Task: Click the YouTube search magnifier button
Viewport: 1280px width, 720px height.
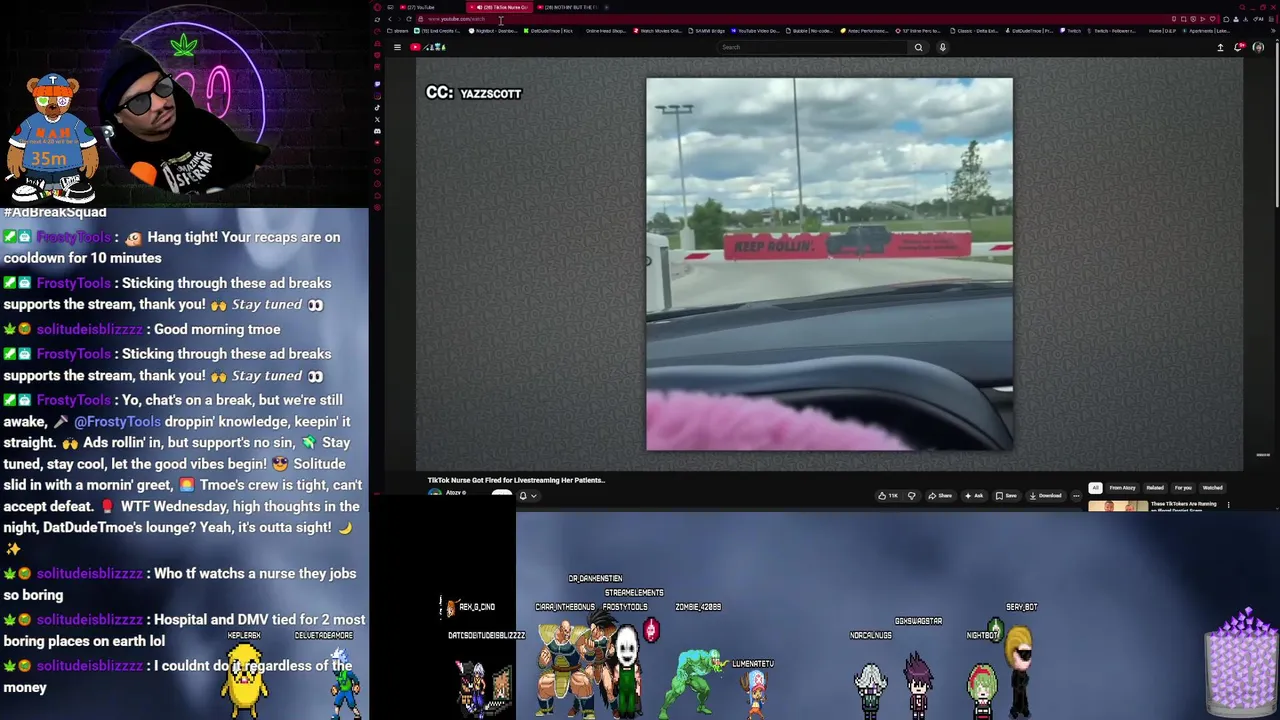Action: 918,47
